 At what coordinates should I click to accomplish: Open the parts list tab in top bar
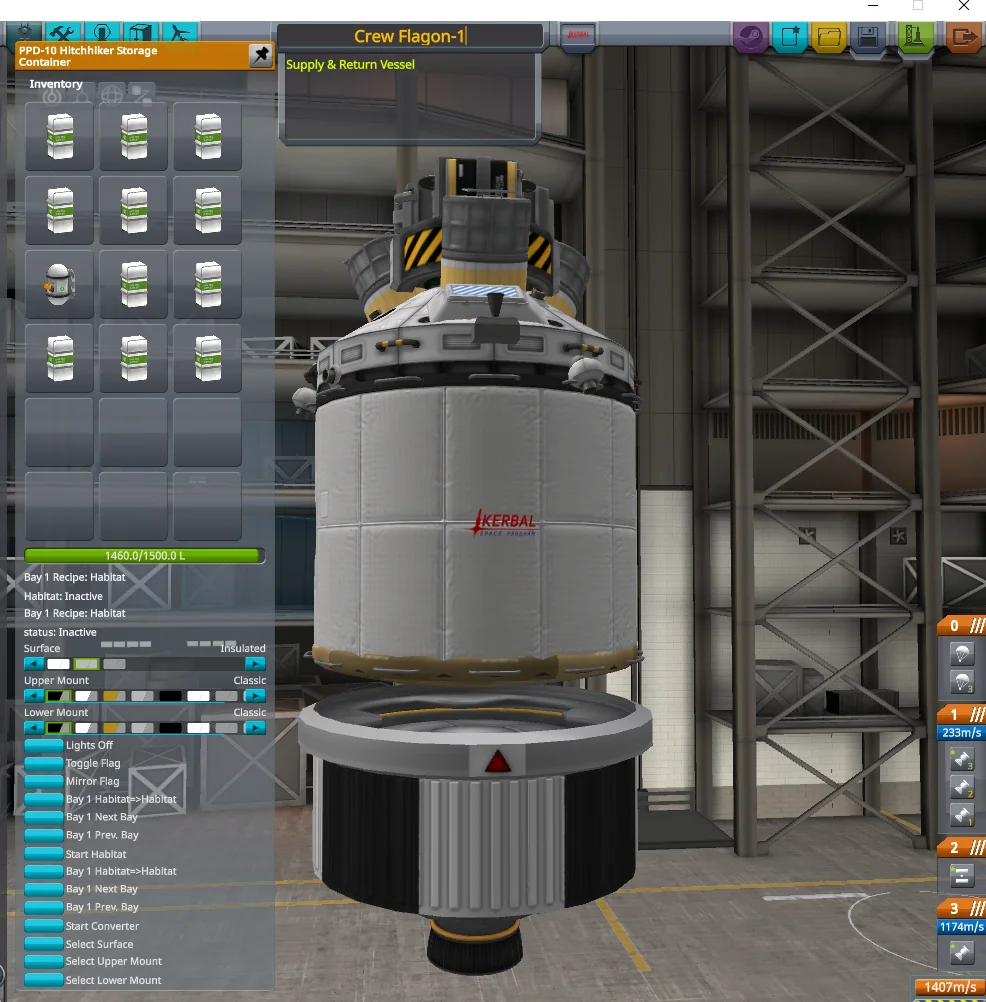(x=24, y=32)
